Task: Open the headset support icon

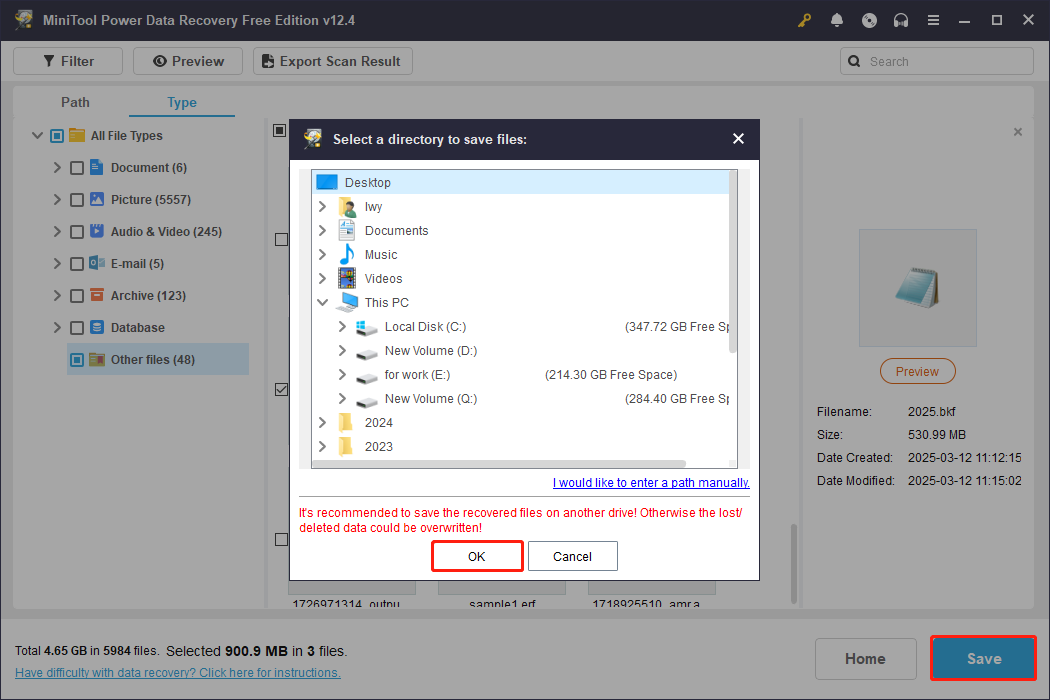Action: 901,20
